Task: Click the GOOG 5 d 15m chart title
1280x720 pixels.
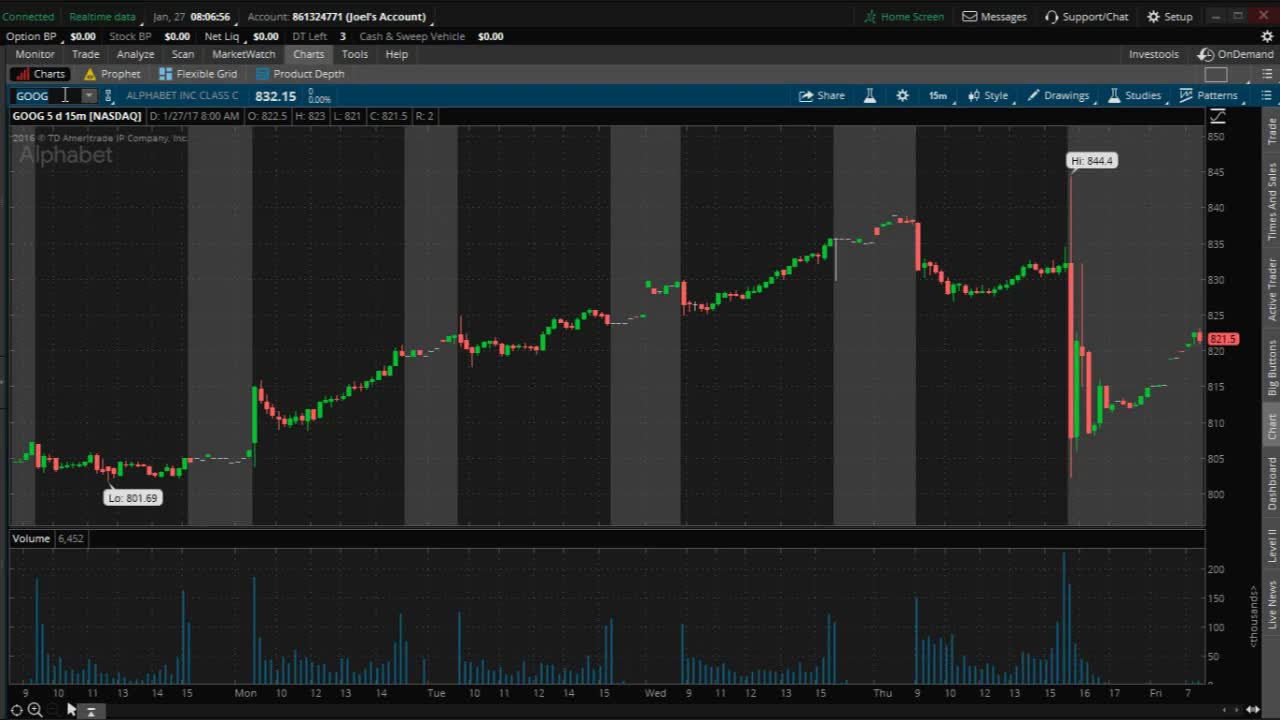Action: pyautogui.click(x=76, y=116)
